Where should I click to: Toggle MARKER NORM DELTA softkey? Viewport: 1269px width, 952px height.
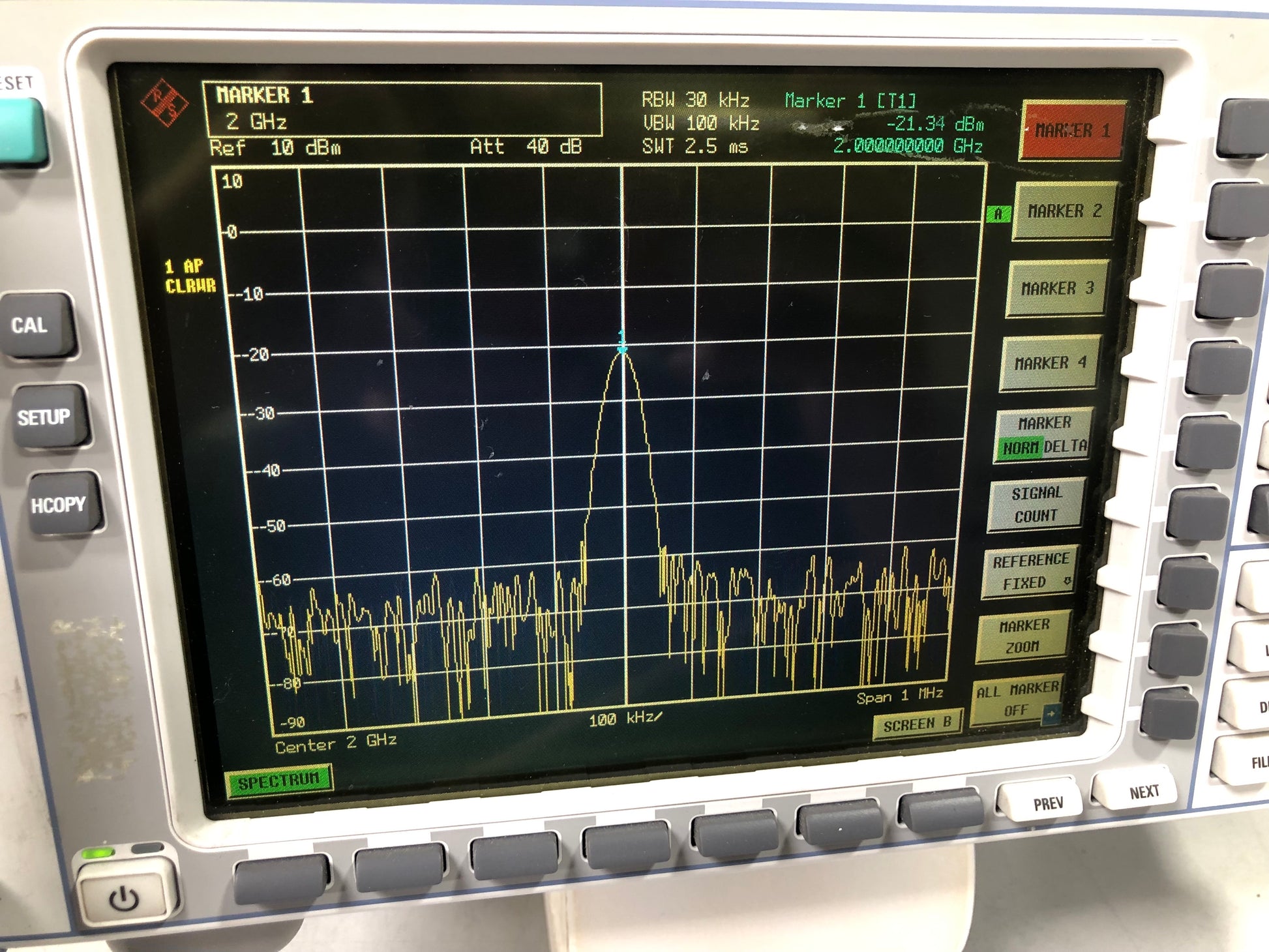tap(1043, 436)
